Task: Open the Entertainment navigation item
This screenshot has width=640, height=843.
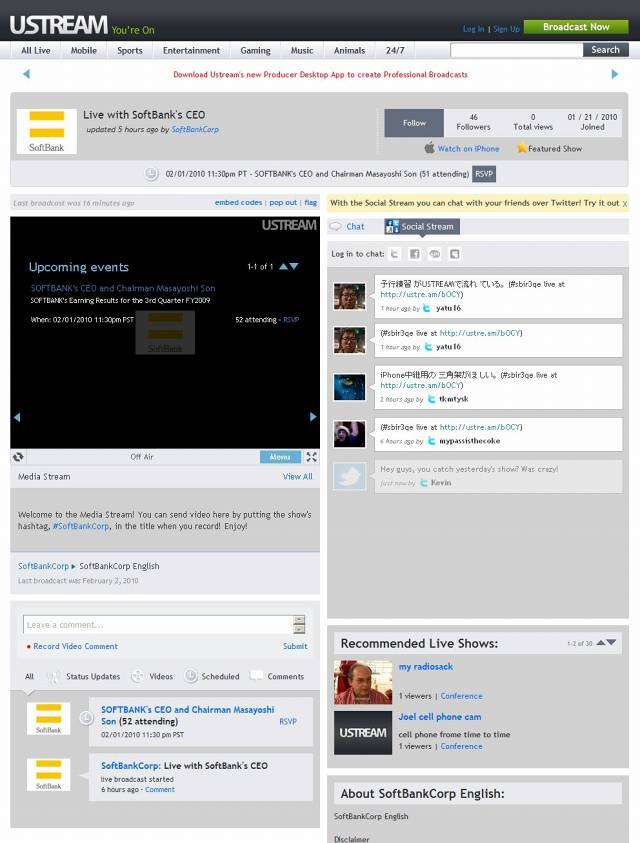Action: (191, 50)
